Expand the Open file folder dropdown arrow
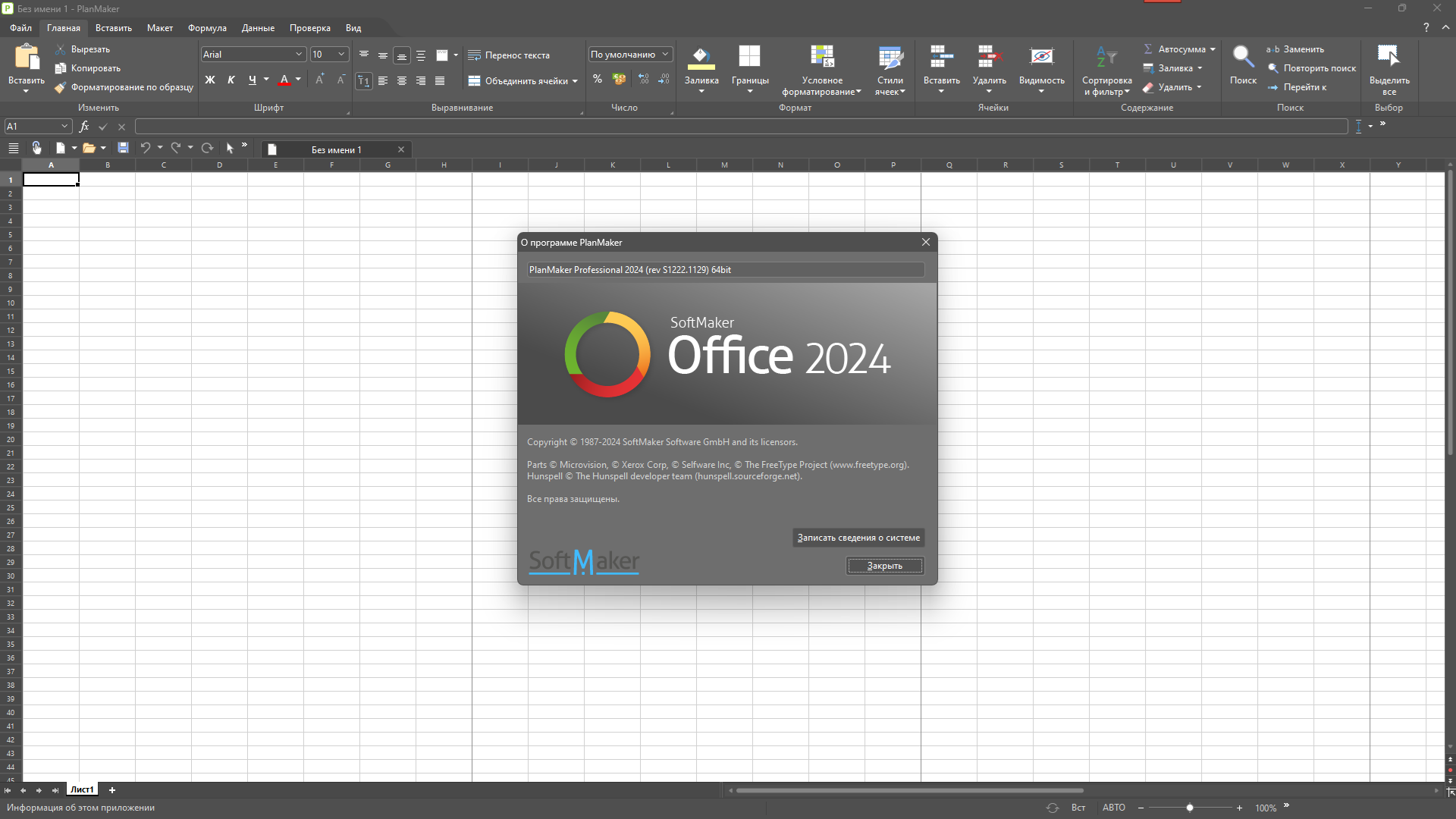Screen dimensions: 1456x819 pyautogui.click(x=103, y=148)
